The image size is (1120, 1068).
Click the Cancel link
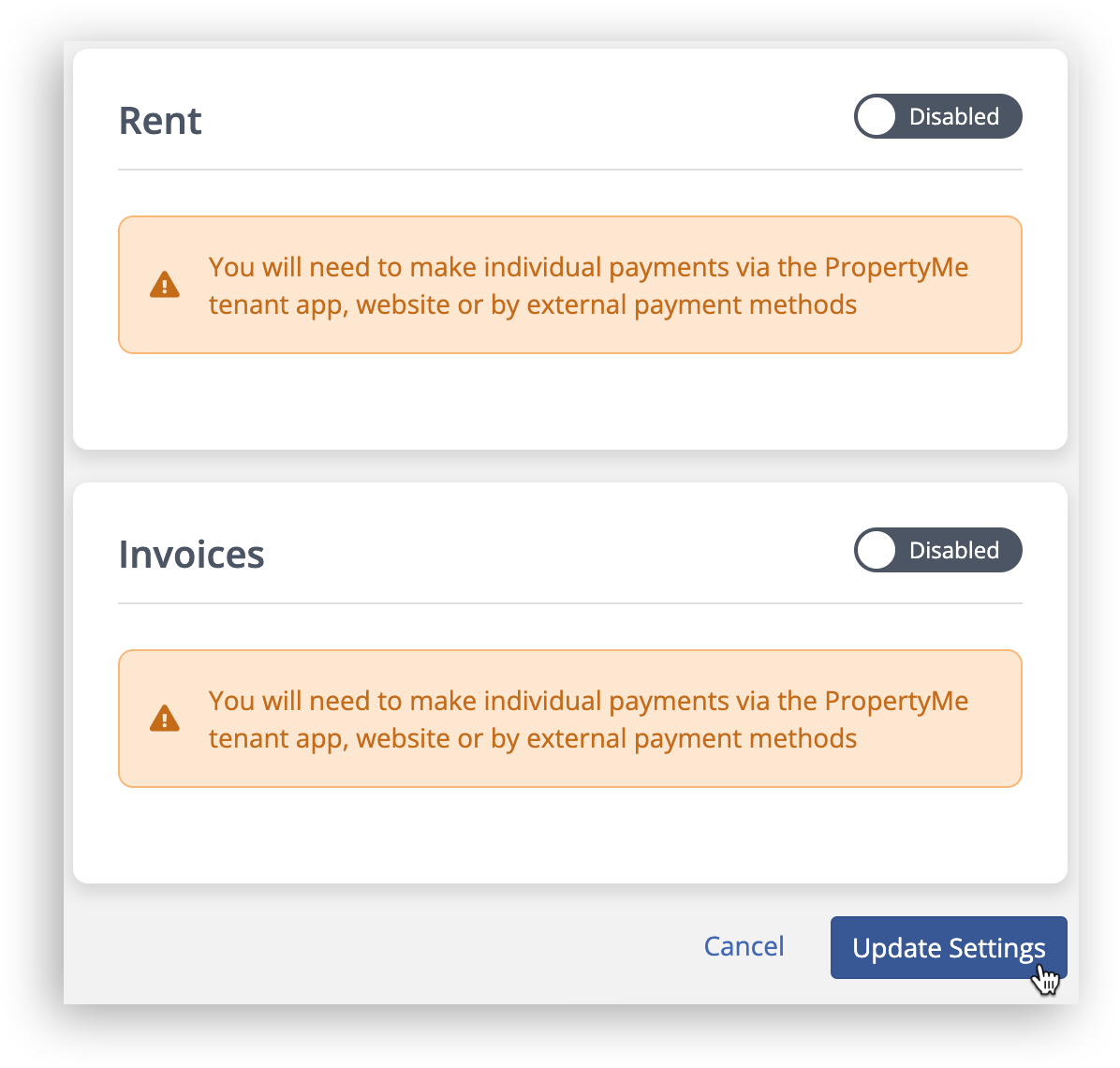coord(744,946)
